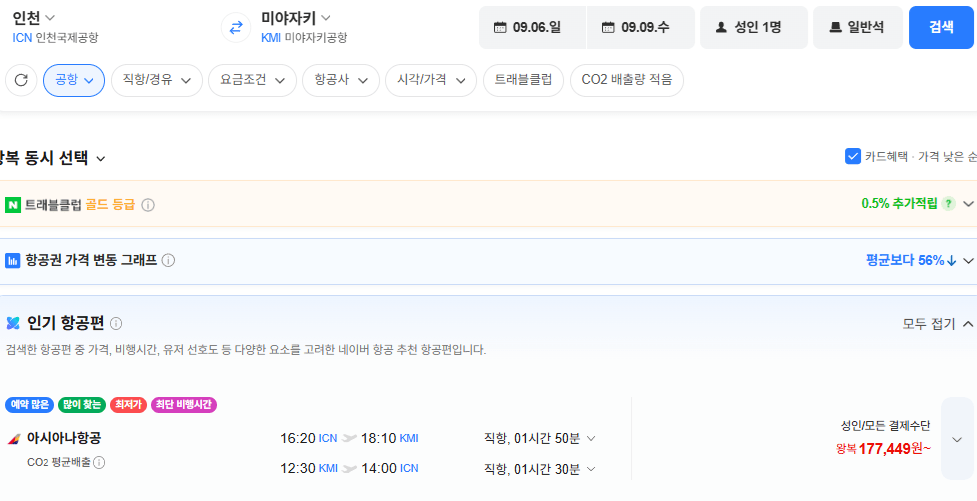Toggle 카드혜택 가격 낮은 순 checkbox

point(853,156)
